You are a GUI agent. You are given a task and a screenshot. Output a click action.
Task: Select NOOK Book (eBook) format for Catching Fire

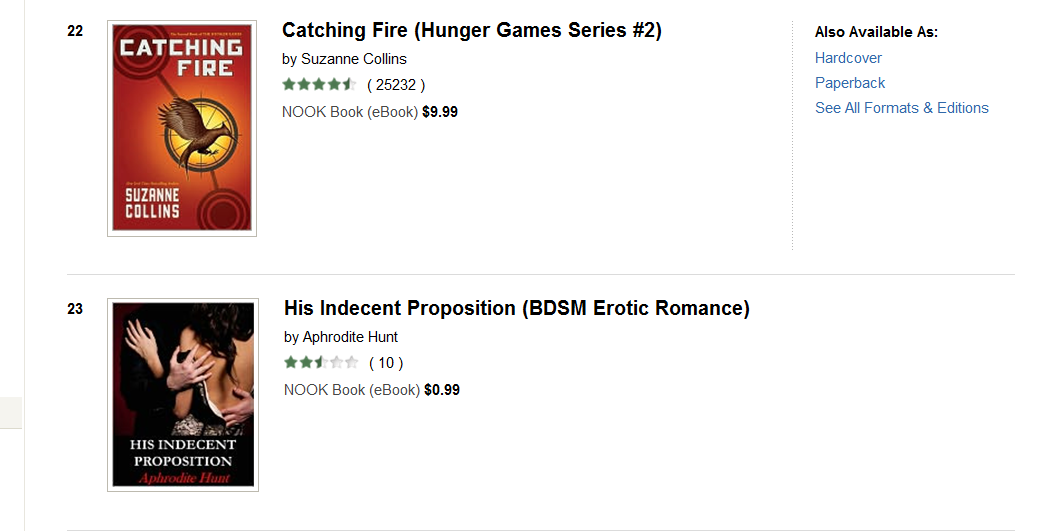[x=349, y=112]
